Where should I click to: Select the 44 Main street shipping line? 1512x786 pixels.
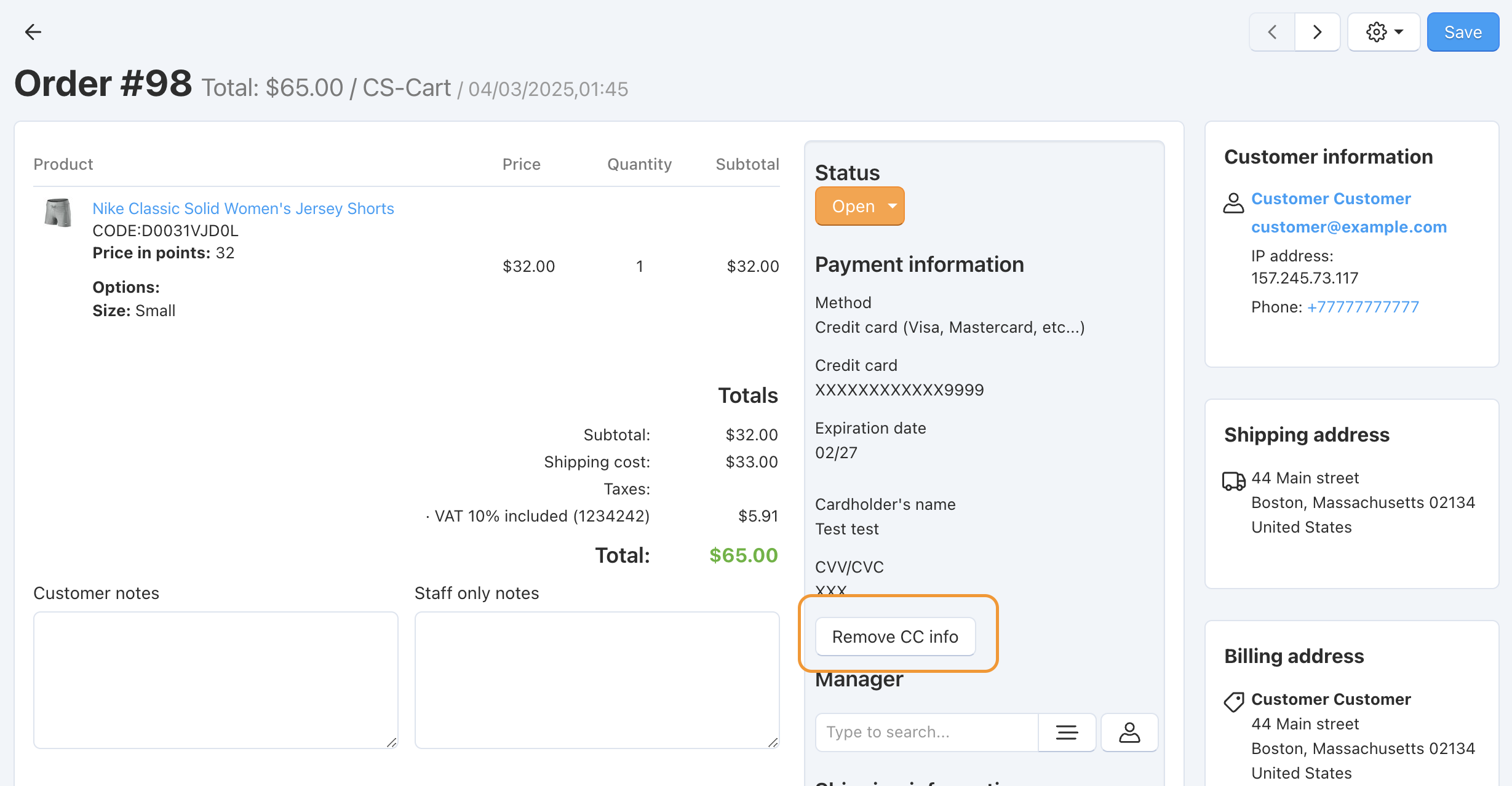click(x=1305, y=478)
